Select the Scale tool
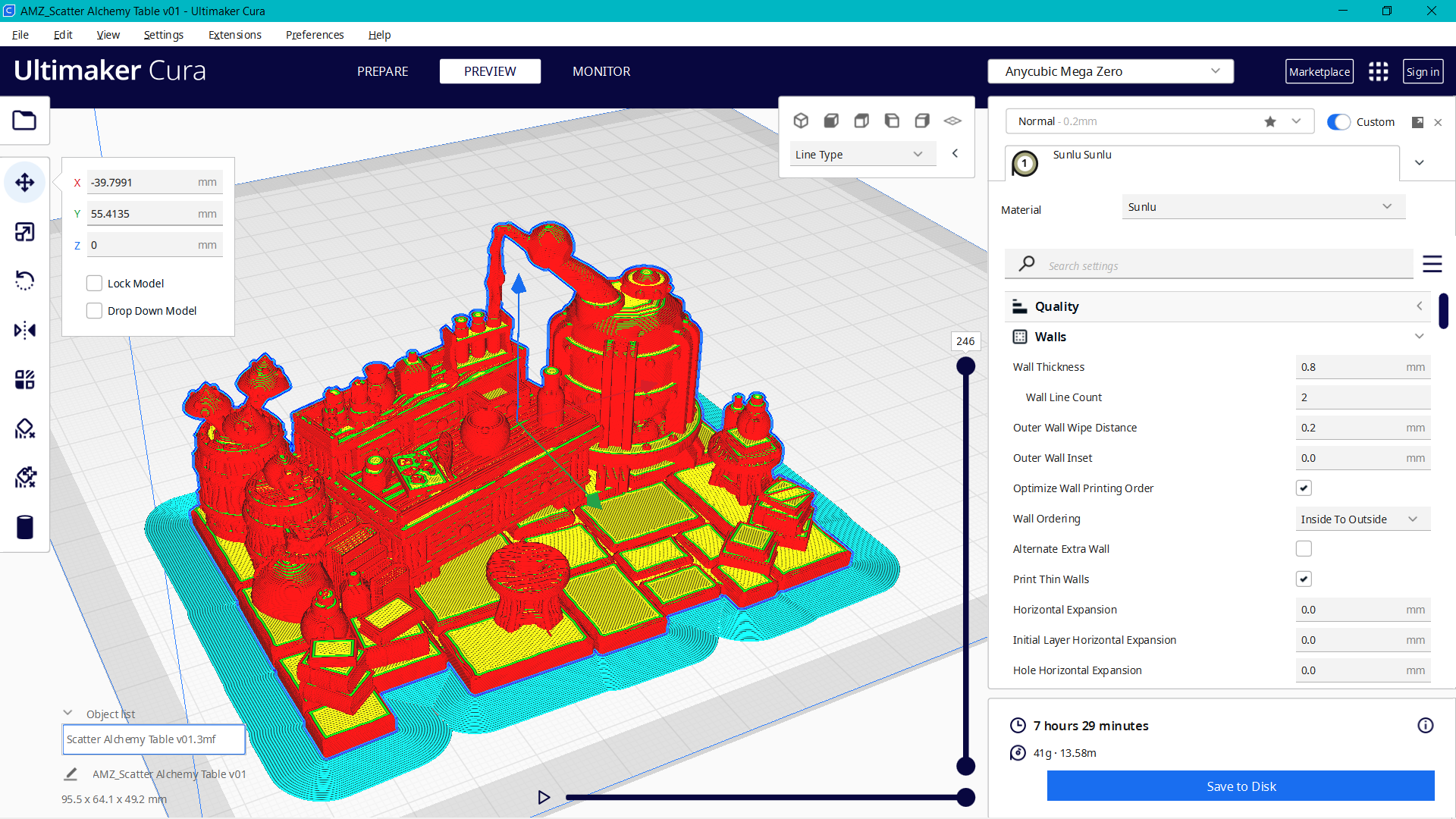Viewport: 1456px width, 819px height. point(25,232)
